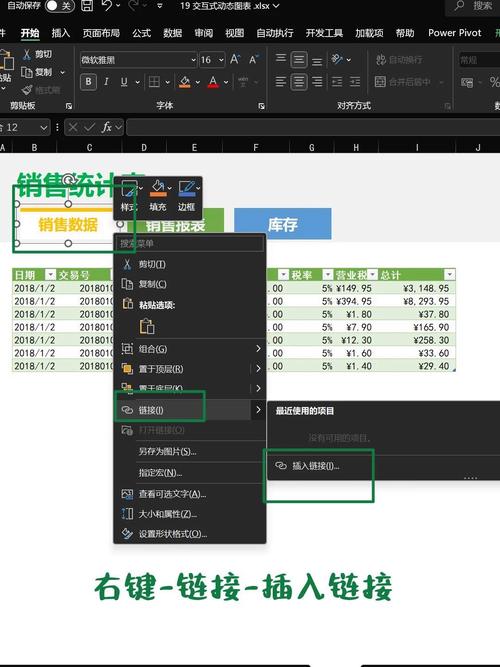Choose 查看可选文字(A)...
The width and height of the screenshot is (500, 667).
tap(190, 494)
